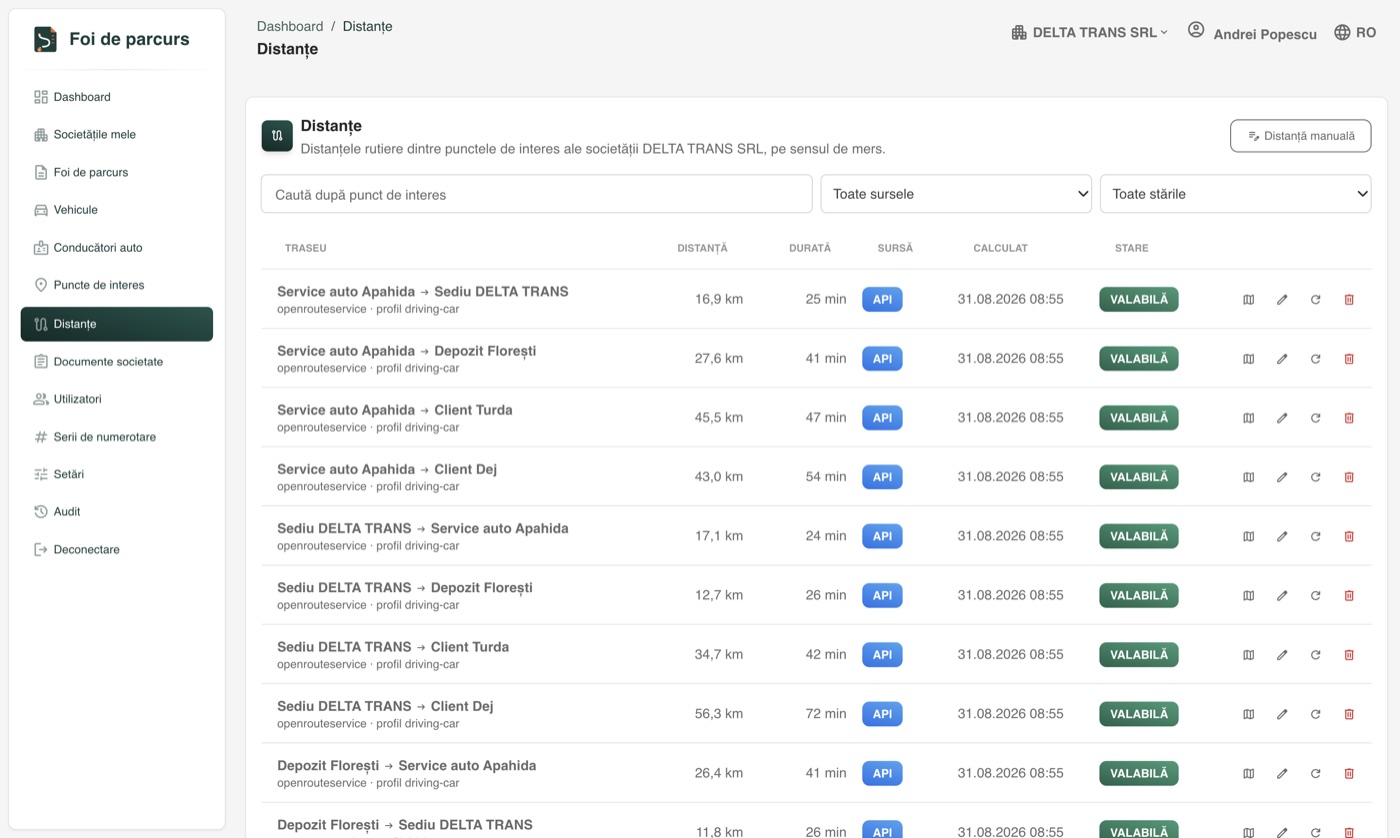
Task: Click the Distanță manuală button
Action: coord(1300,136)
